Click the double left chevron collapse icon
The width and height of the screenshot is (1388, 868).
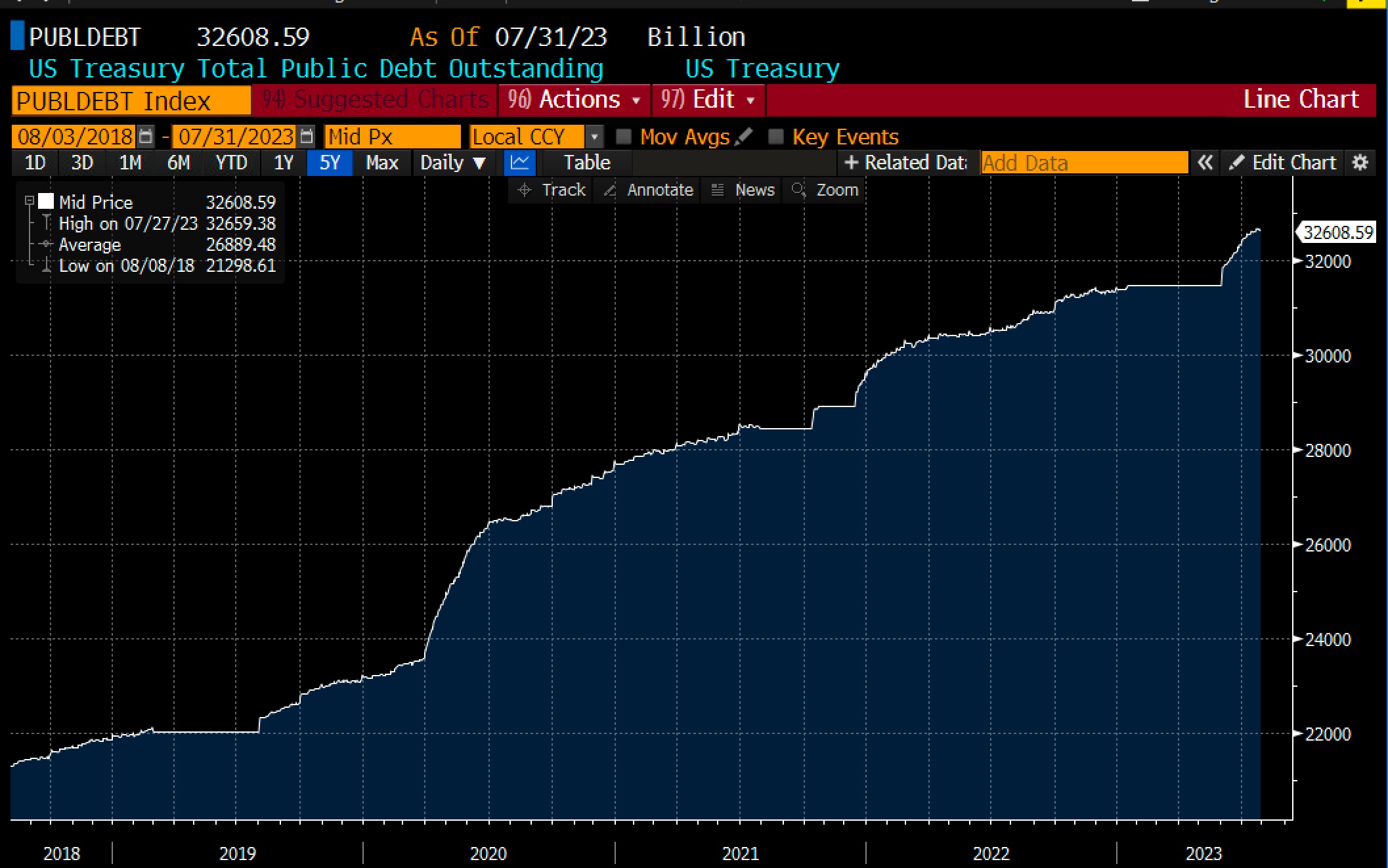(x=1205, y=162)
